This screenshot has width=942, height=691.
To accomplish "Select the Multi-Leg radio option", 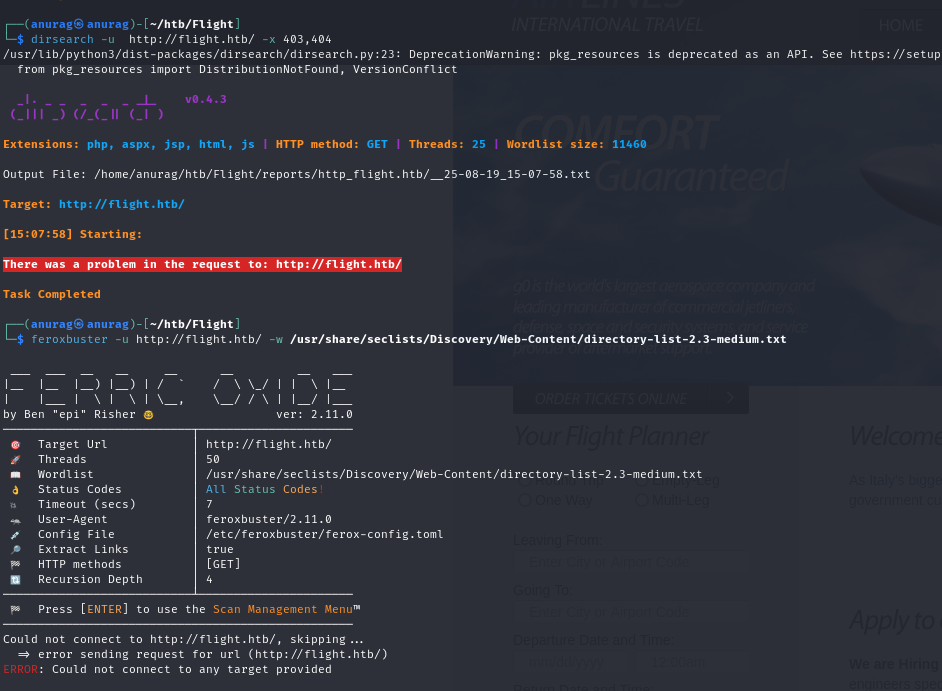I will coord(642,500).
